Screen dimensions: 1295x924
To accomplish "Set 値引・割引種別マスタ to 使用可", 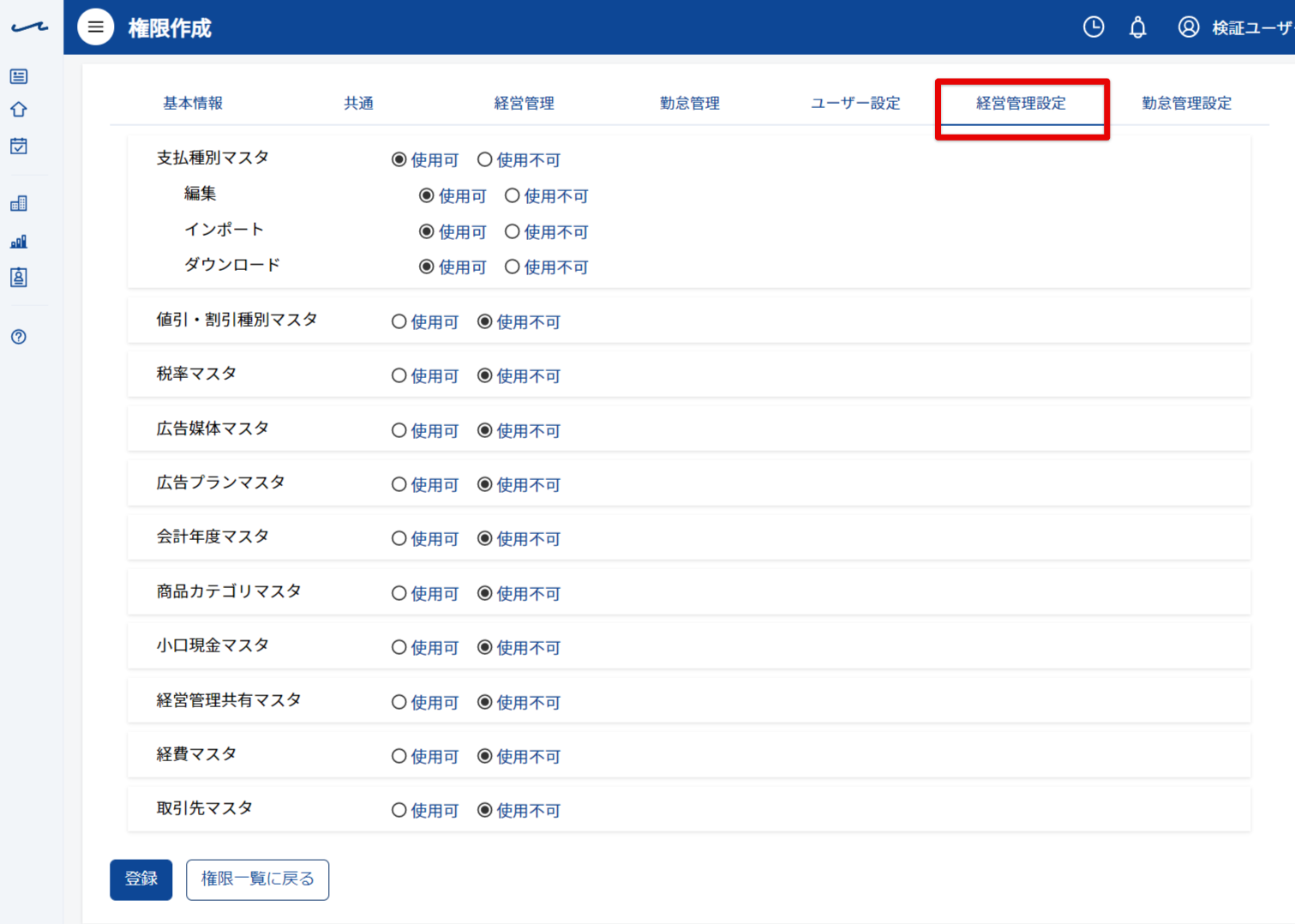I will click(x=399, y=321).
